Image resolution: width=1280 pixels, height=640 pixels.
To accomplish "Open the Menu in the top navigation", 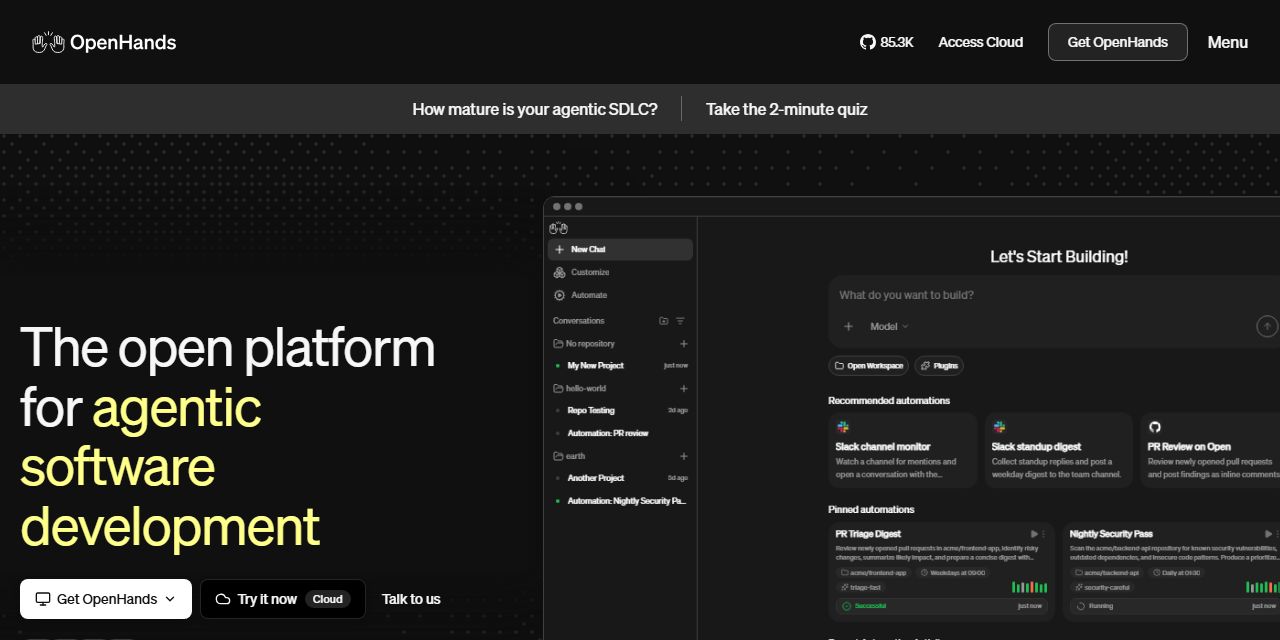I will tap(1227, 42).
